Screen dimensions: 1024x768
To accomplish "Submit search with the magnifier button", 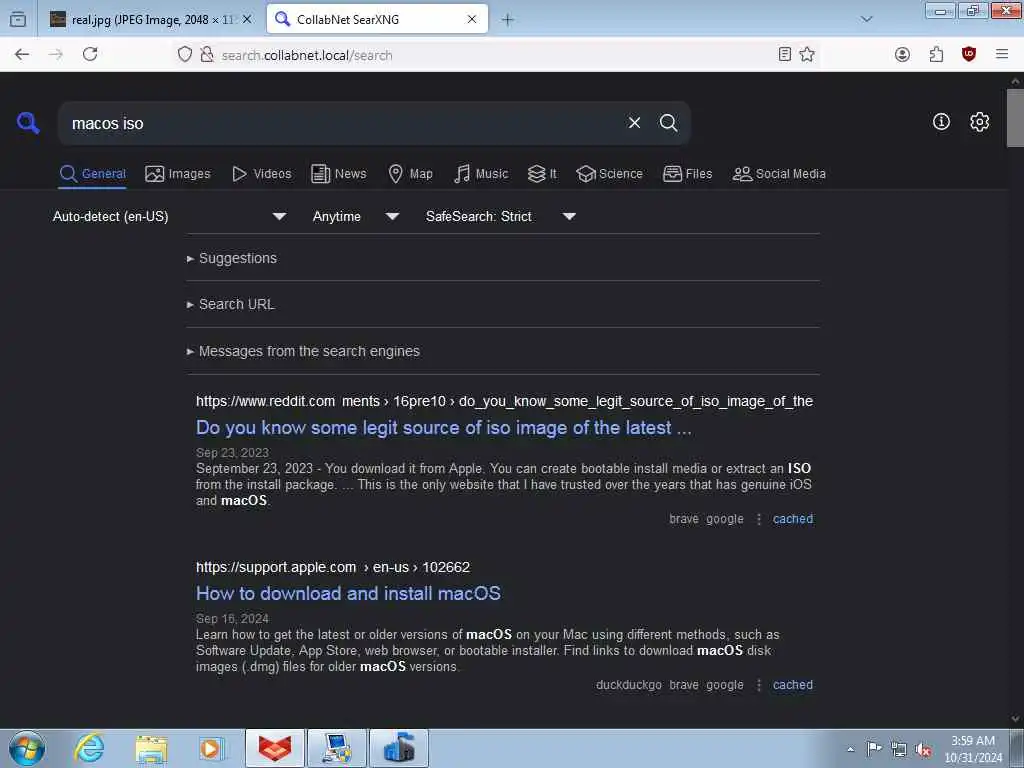I will pos(668,123).
